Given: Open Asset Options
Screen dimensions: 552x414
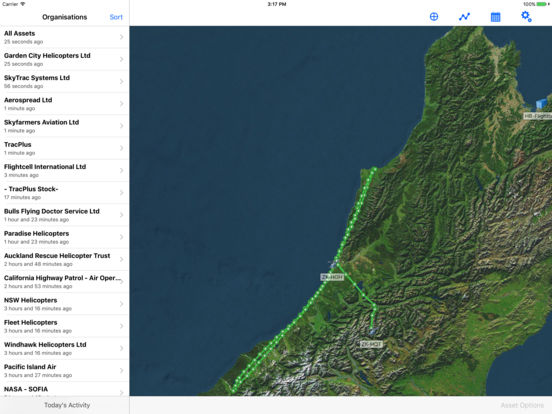Looking at the screenshot, I should point(522,405).
